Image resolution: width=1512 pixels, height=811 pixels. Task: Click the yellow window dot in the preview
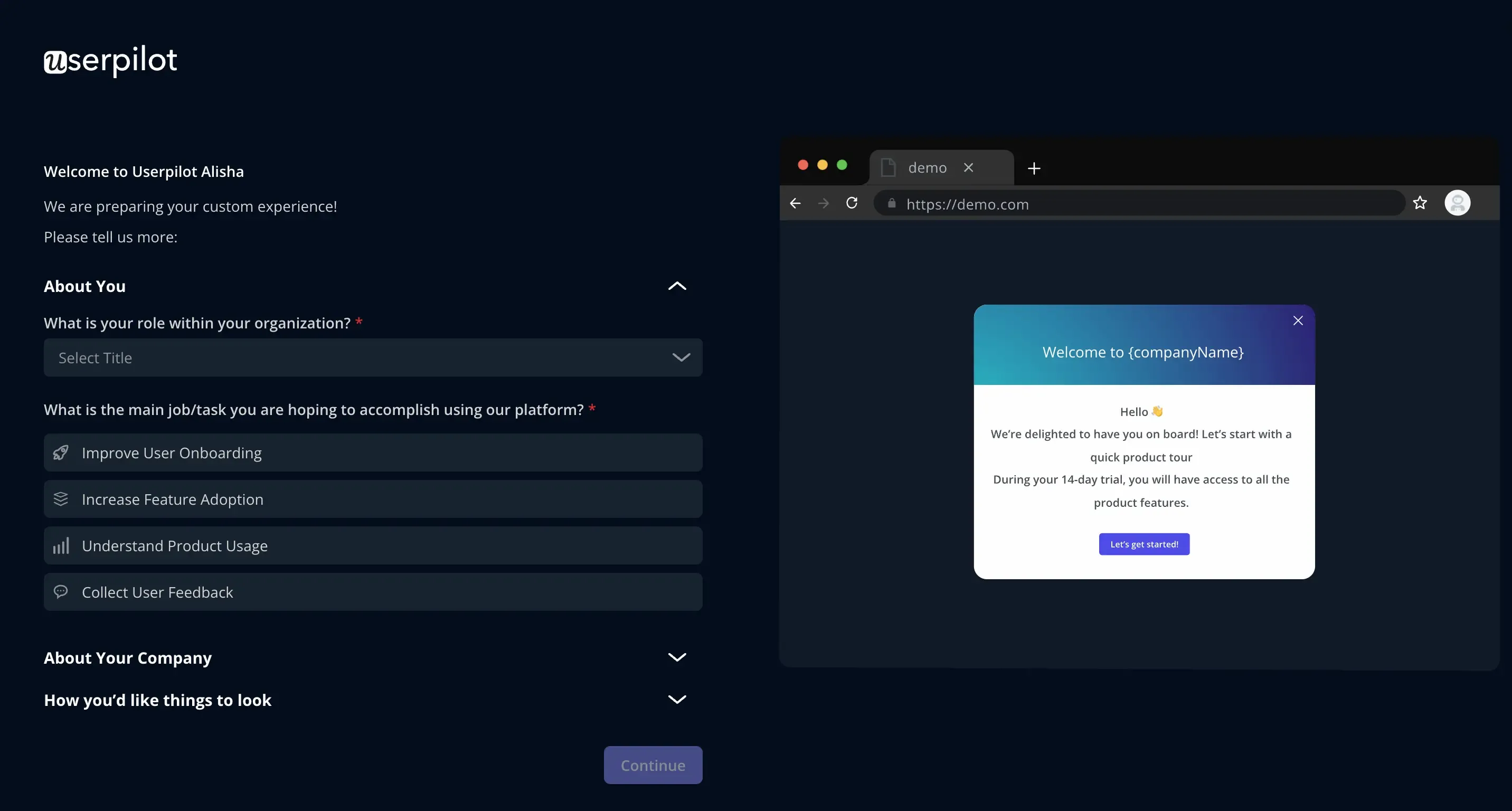823,165
